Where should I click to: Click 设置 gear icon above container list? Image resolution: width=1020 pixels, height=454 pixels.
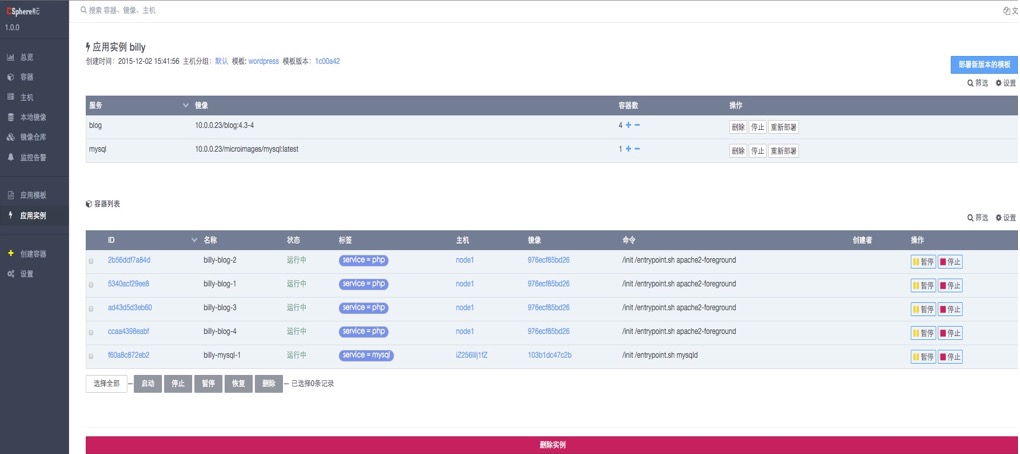999,218
